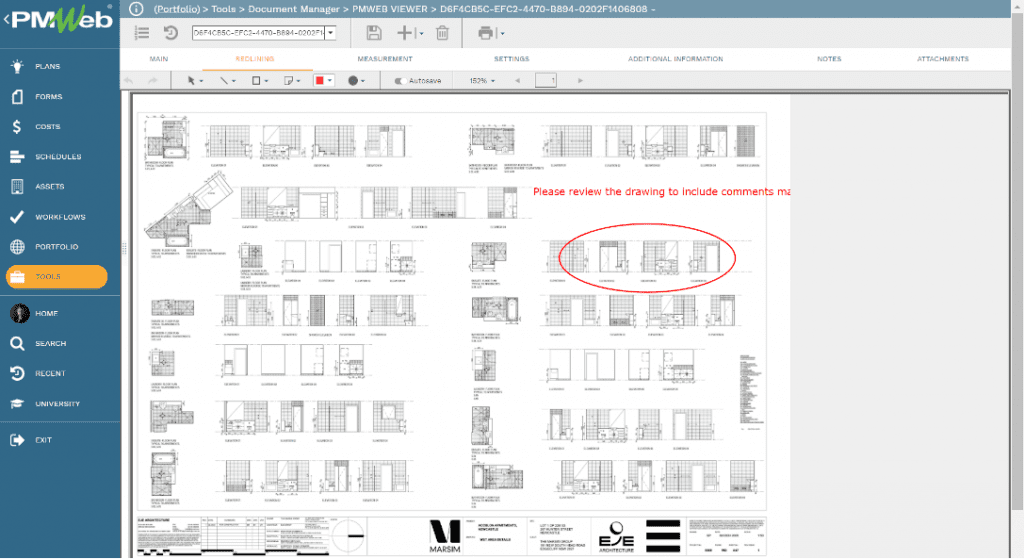The image size is (1024, 559).
Task: Open the Costs dollar icon
Action: pyautogui.click(x=17, y=126)
